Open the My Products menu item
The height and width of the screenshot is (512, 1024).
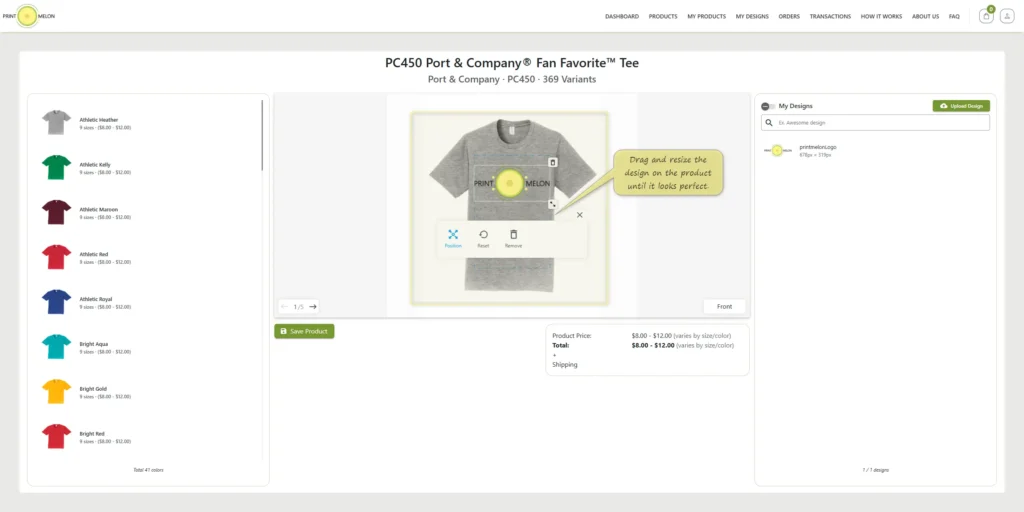[x=707, y=16]
